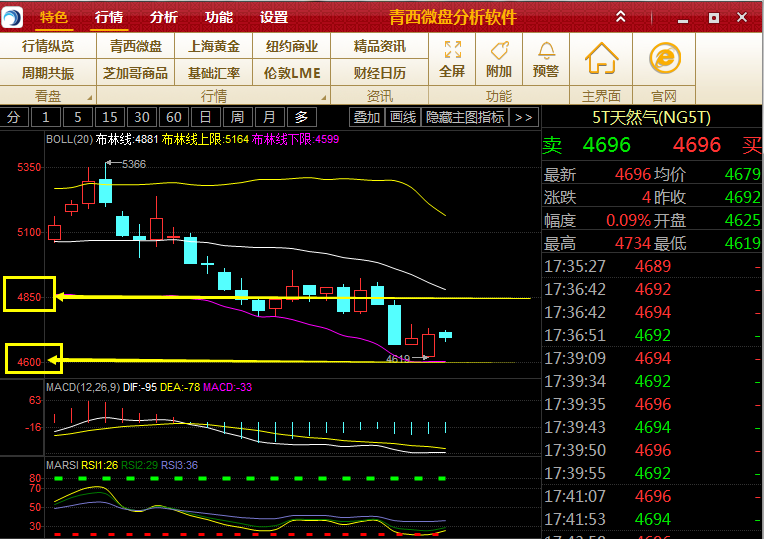Expand more chart tools with >> button
This screenshot has width=764, height=539.
[x=524, y=117]
